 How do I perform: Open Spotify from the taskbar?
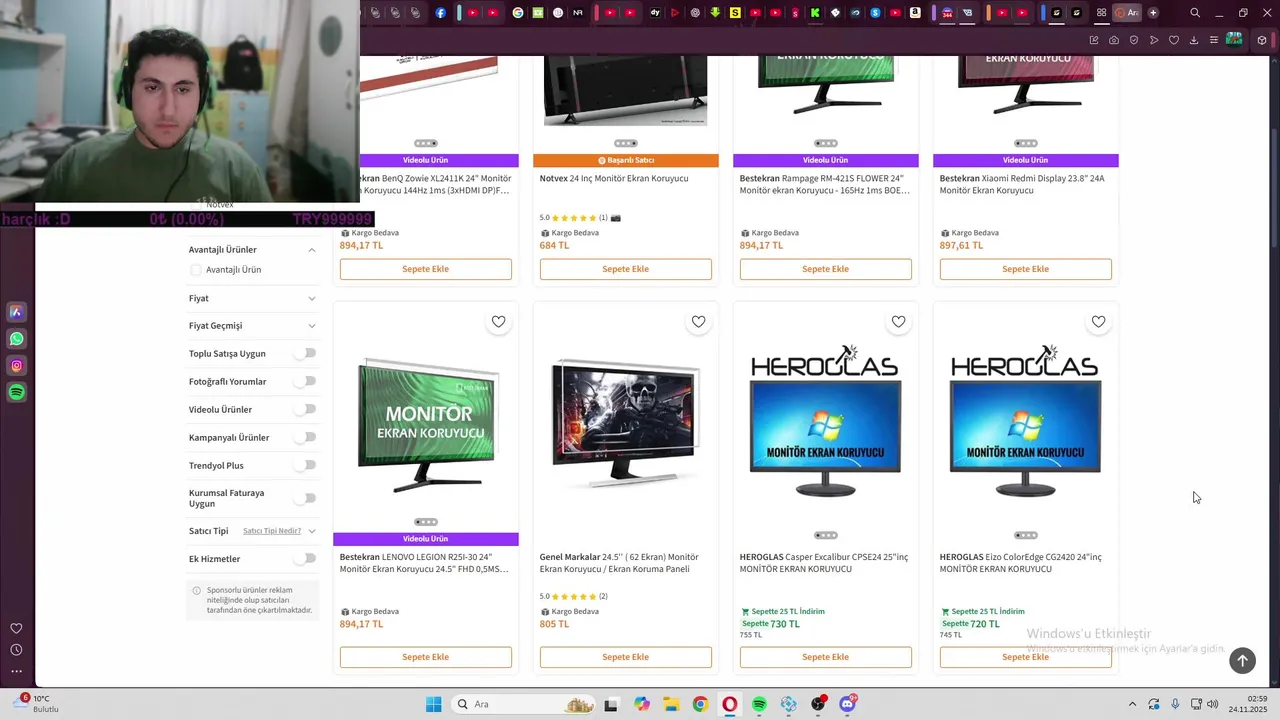pos(759,704)
